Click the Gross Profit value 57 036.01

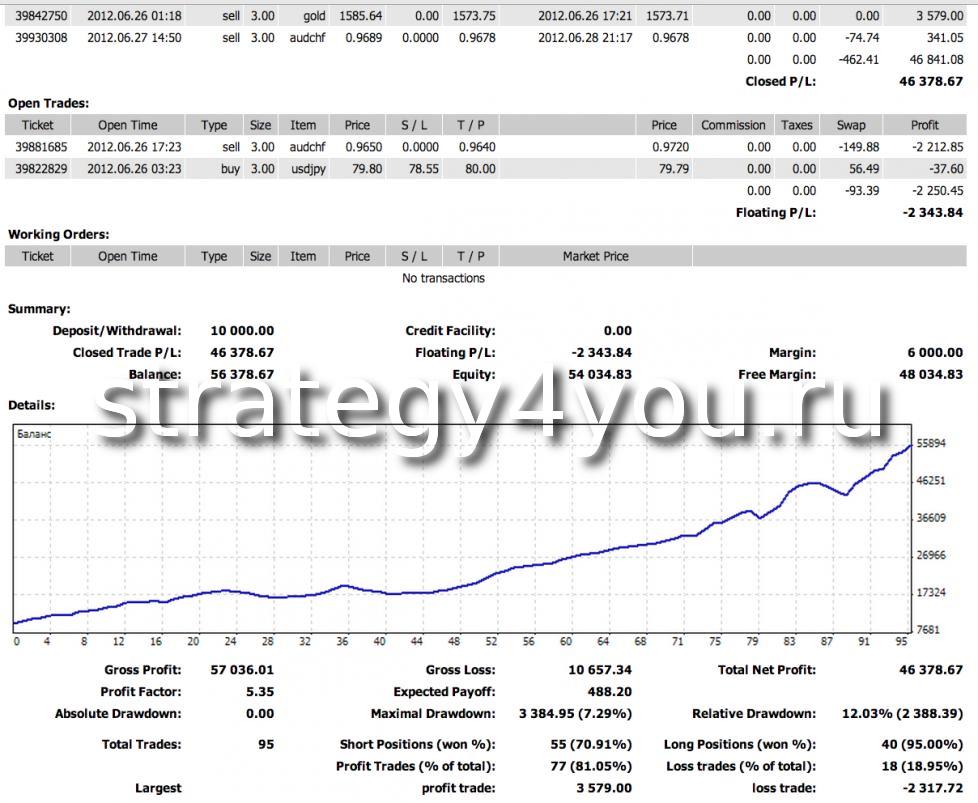coord(241,670)
